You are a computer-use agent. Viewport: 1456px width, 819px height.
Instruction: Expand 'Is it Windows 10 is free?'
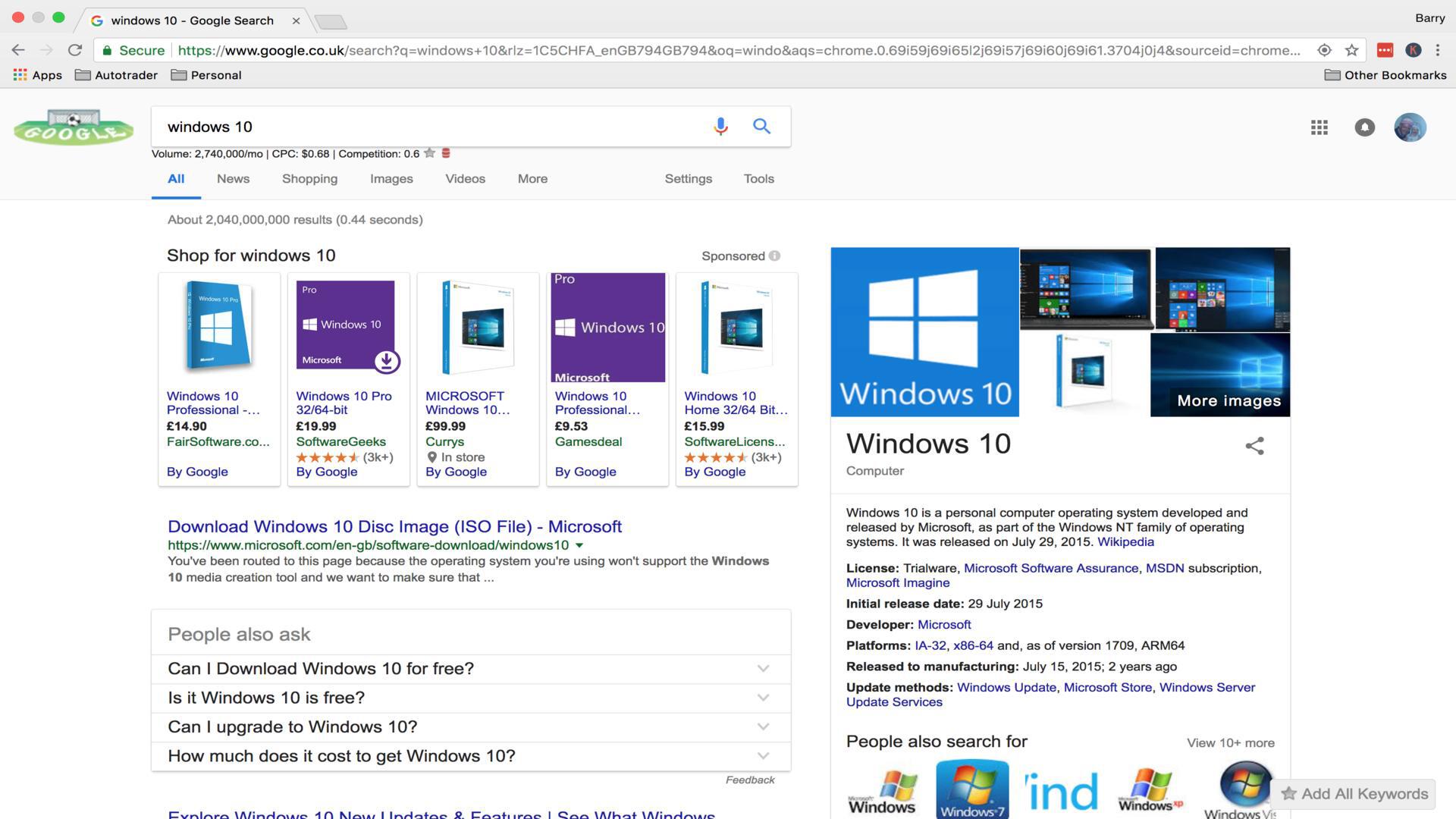click(x=471, y=698)
